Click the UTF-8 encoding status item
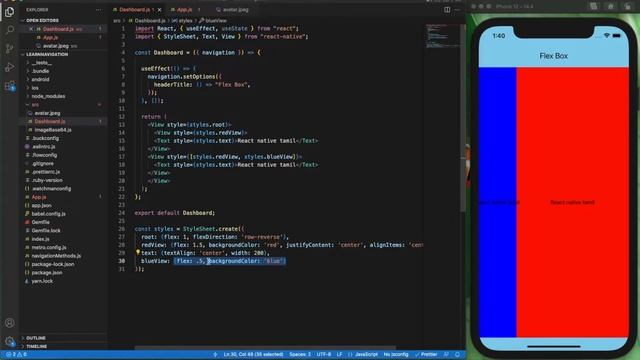The image size is (640, 360). 324,354
